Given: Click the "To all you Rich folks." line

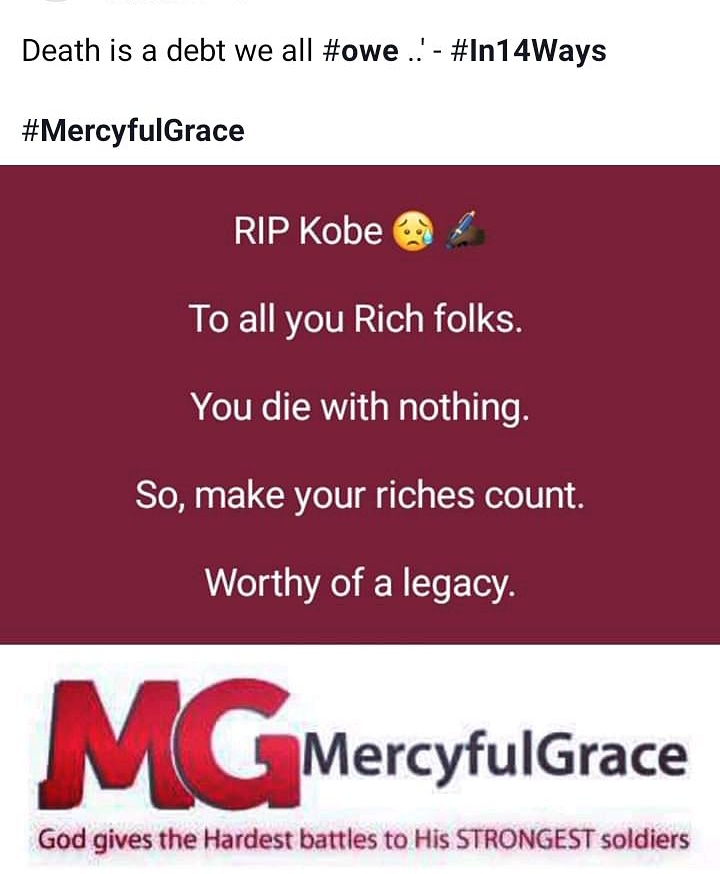Looking at the screenshot, I should pyautogui.click(x=356, y=319).
